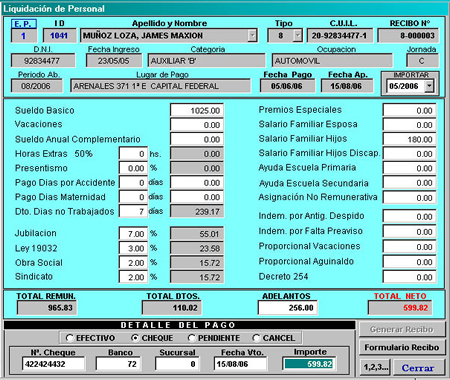Expand the Tipo dropdown arrow
Image resolution: width=450 pixels, height=380 pixels.
297,35
